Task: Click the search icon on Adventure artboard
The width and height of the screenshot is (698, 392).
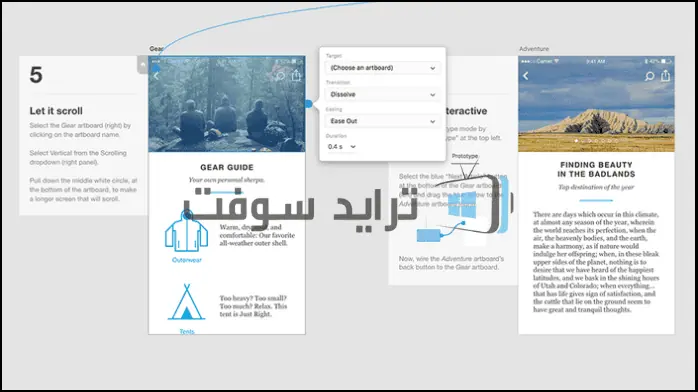Action: (649, 76)
